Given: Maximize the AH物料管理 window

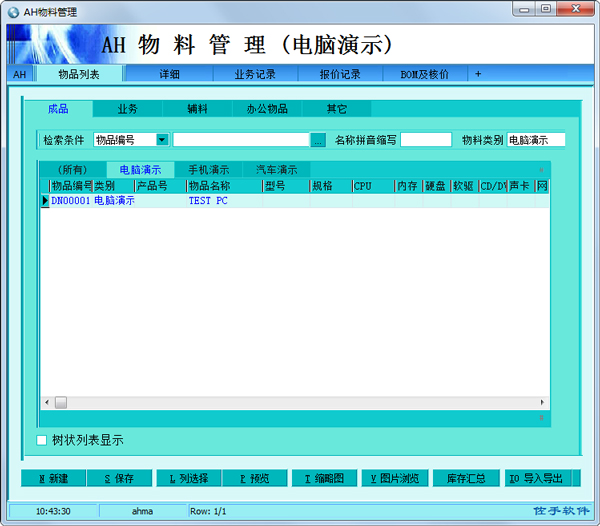Looking at the screenshot, I should [546, 9].
